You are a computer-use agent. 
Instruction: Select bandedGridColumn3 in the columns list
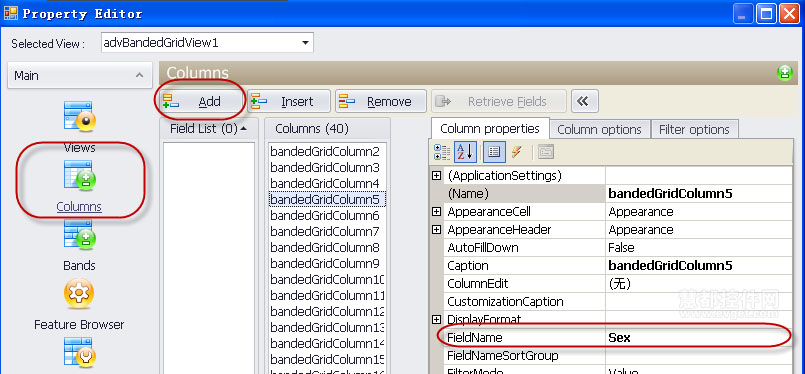click(x=327, y=167)
